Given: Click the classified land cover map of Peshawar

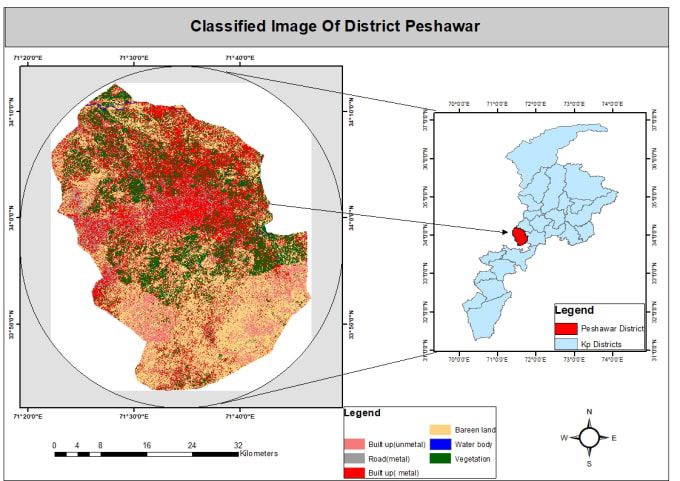Looking at the screenshot, I should point(181,237).
